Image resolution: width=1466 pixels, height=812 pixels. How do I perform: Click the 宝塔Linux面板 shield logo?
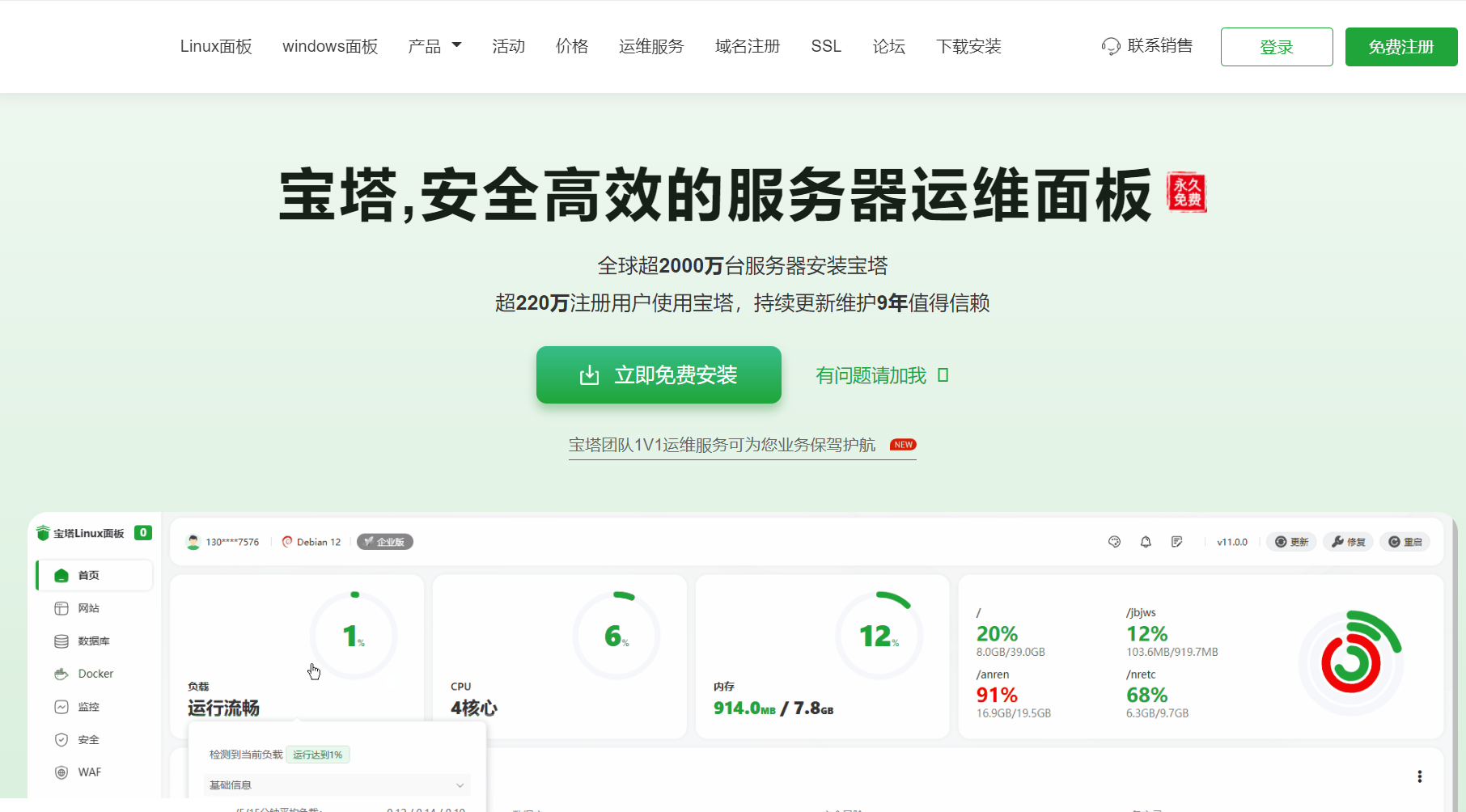click(44, 533)
